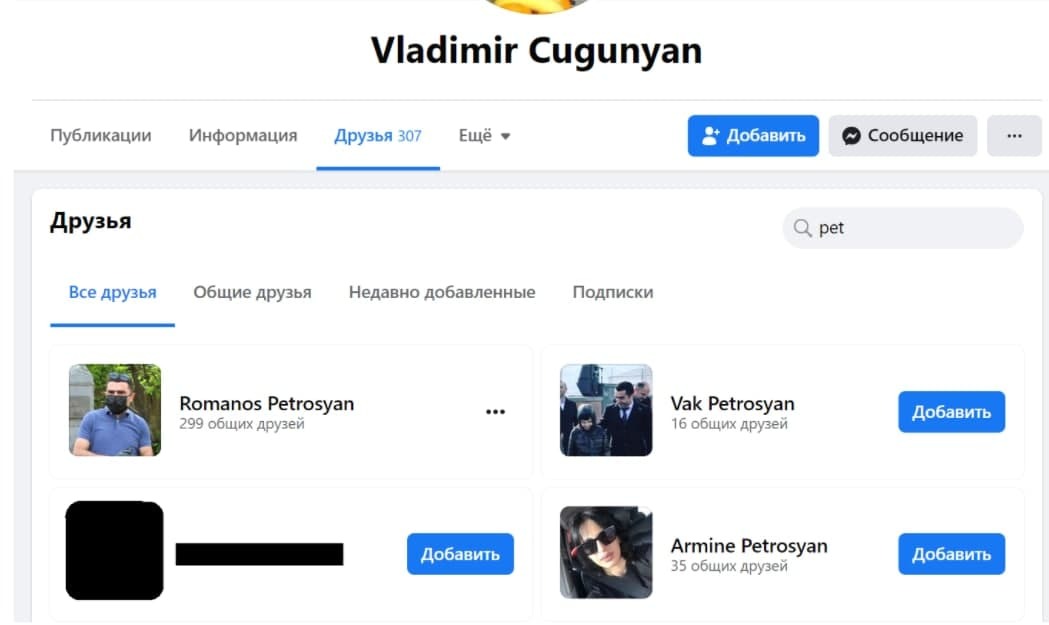Add Armine Petrosyan as friend

tap(951, 554)
